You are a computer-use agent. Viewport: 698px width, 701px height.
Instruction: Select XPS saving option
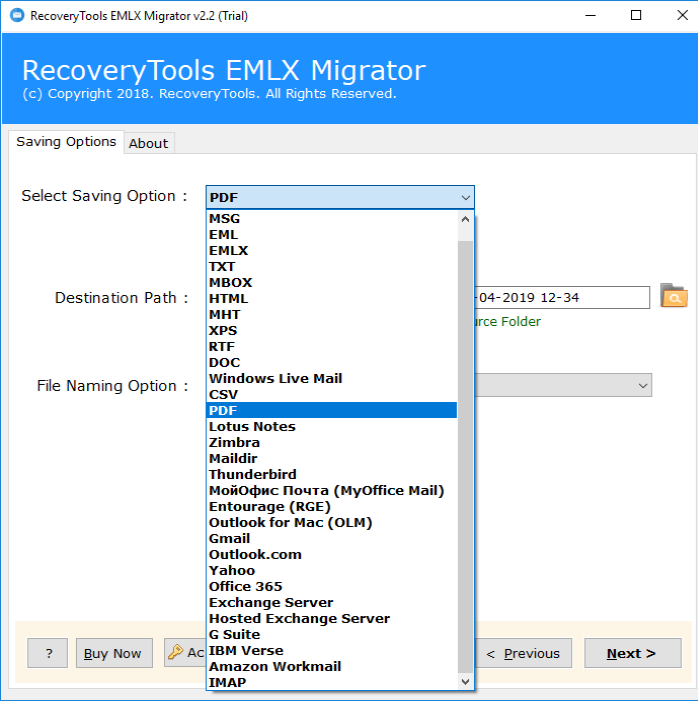331,331
